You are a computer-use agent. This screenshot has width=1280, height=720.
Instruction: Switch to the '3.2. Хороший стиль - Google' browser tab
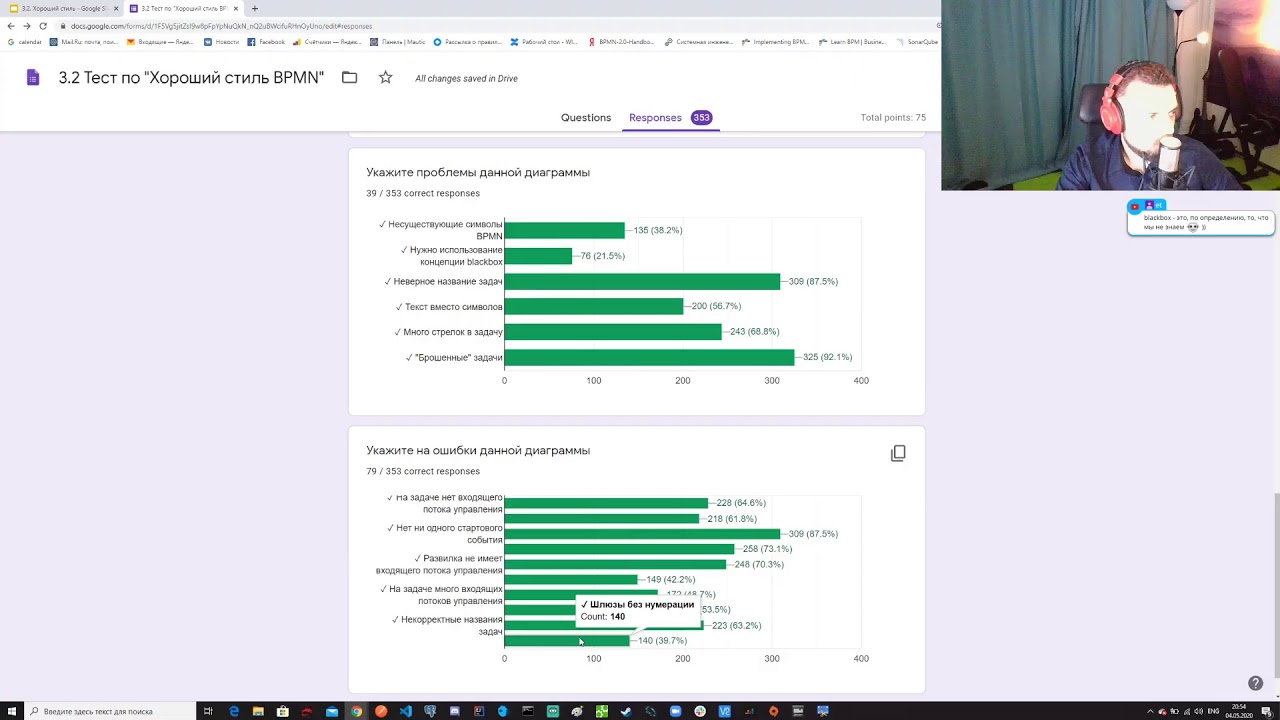(62, 9)
